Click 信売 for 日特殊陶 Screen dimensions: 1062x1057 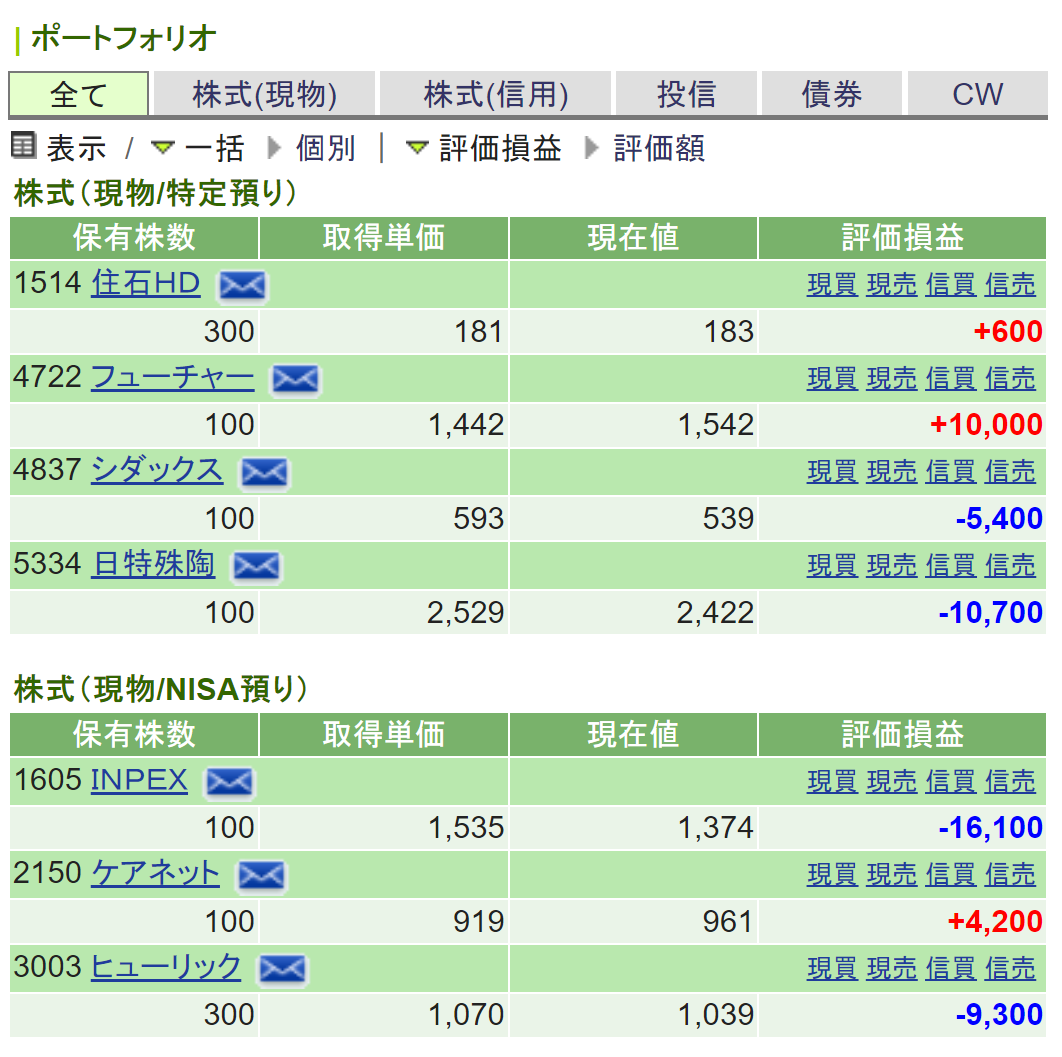(1010, 565)
